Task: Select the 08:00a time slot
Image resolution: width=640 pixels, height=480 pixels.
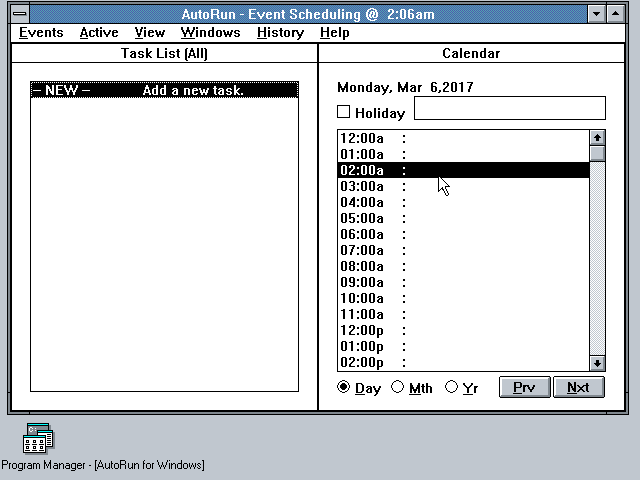Action: [464, 266]
